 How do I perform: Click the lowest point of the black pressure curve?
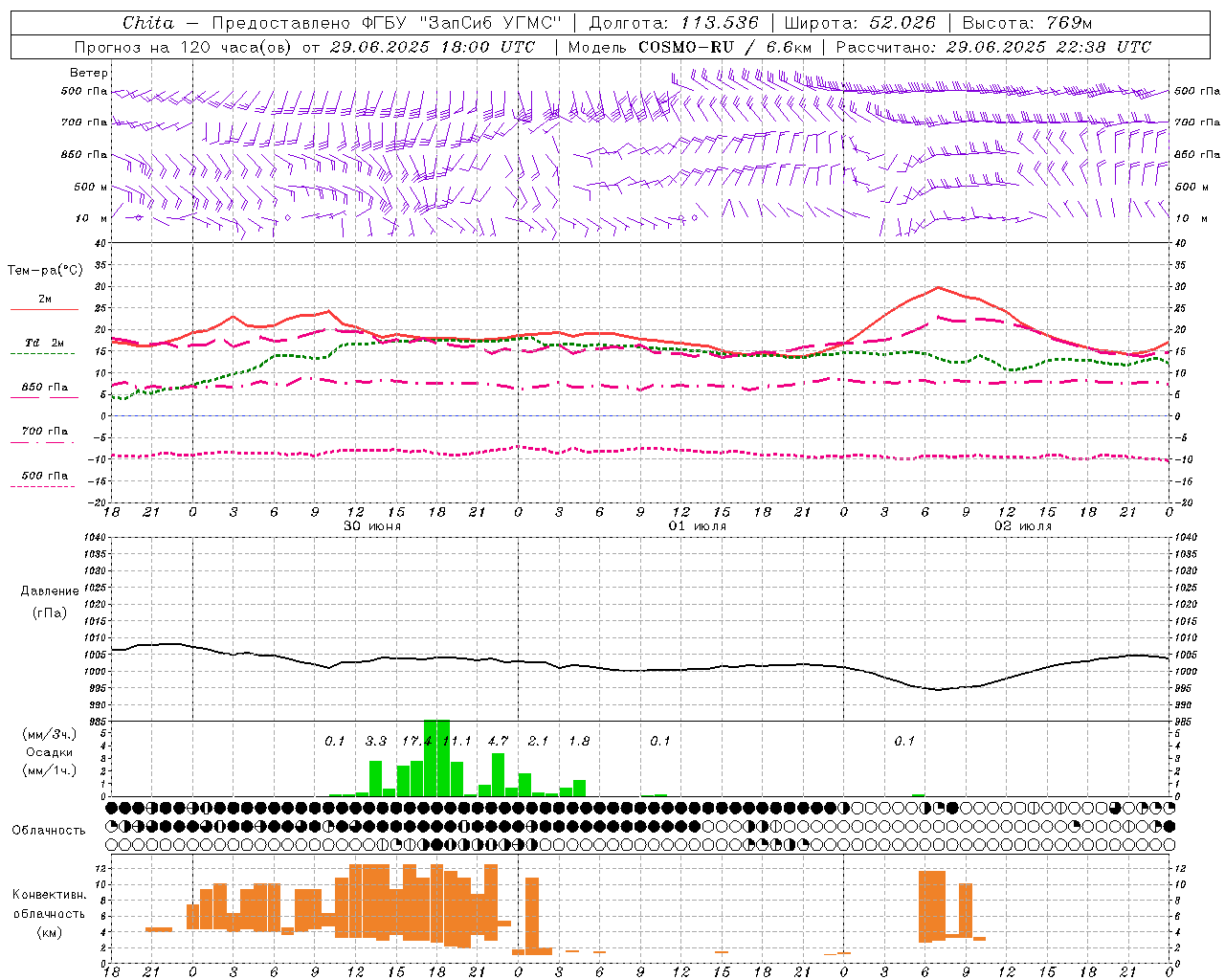[x=938, y=689]
